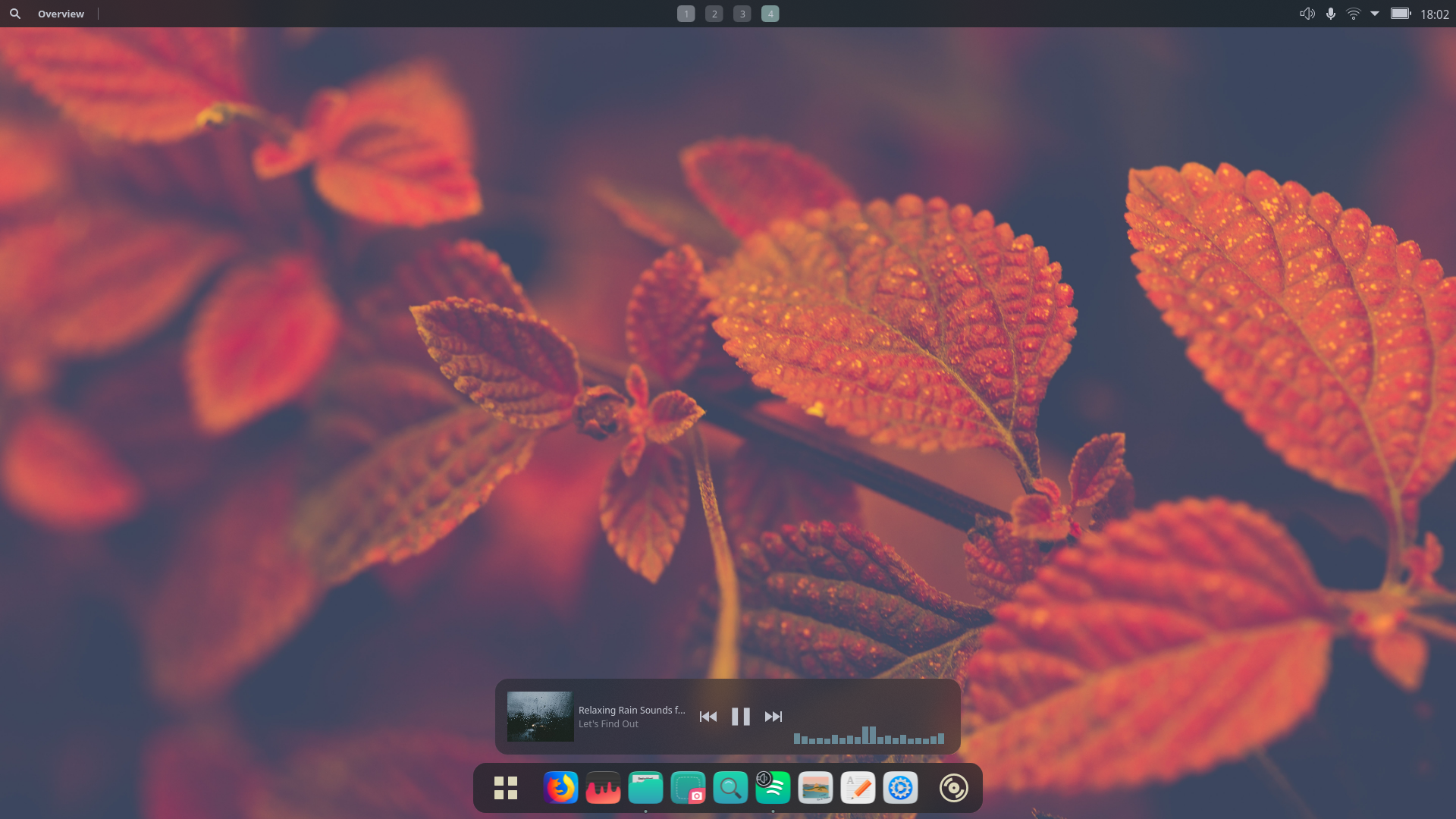Open the red waveform audio app in dock
Viewport: 1456px width, 819px height.
click(603, 788)
